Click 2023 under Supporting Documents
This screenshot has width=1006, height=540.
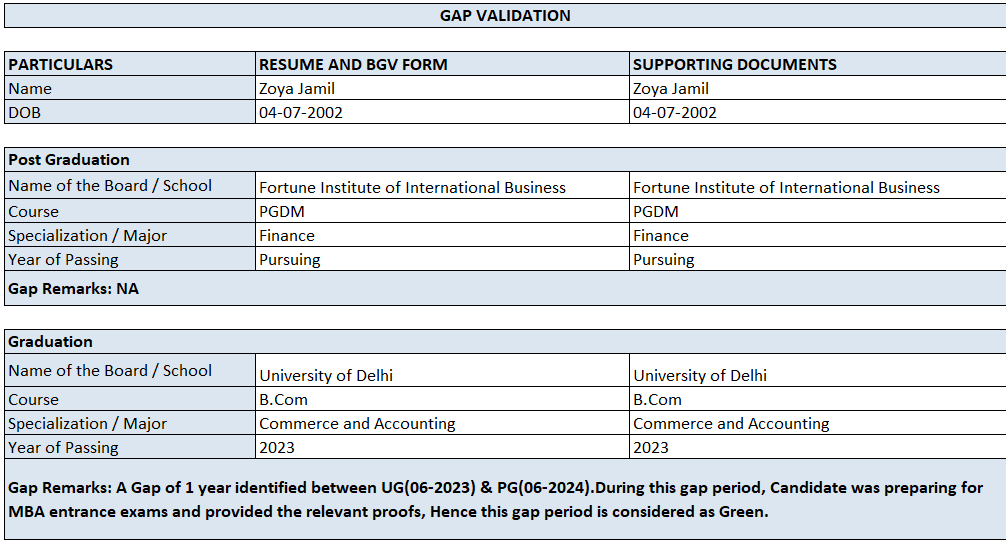point(817,447)
